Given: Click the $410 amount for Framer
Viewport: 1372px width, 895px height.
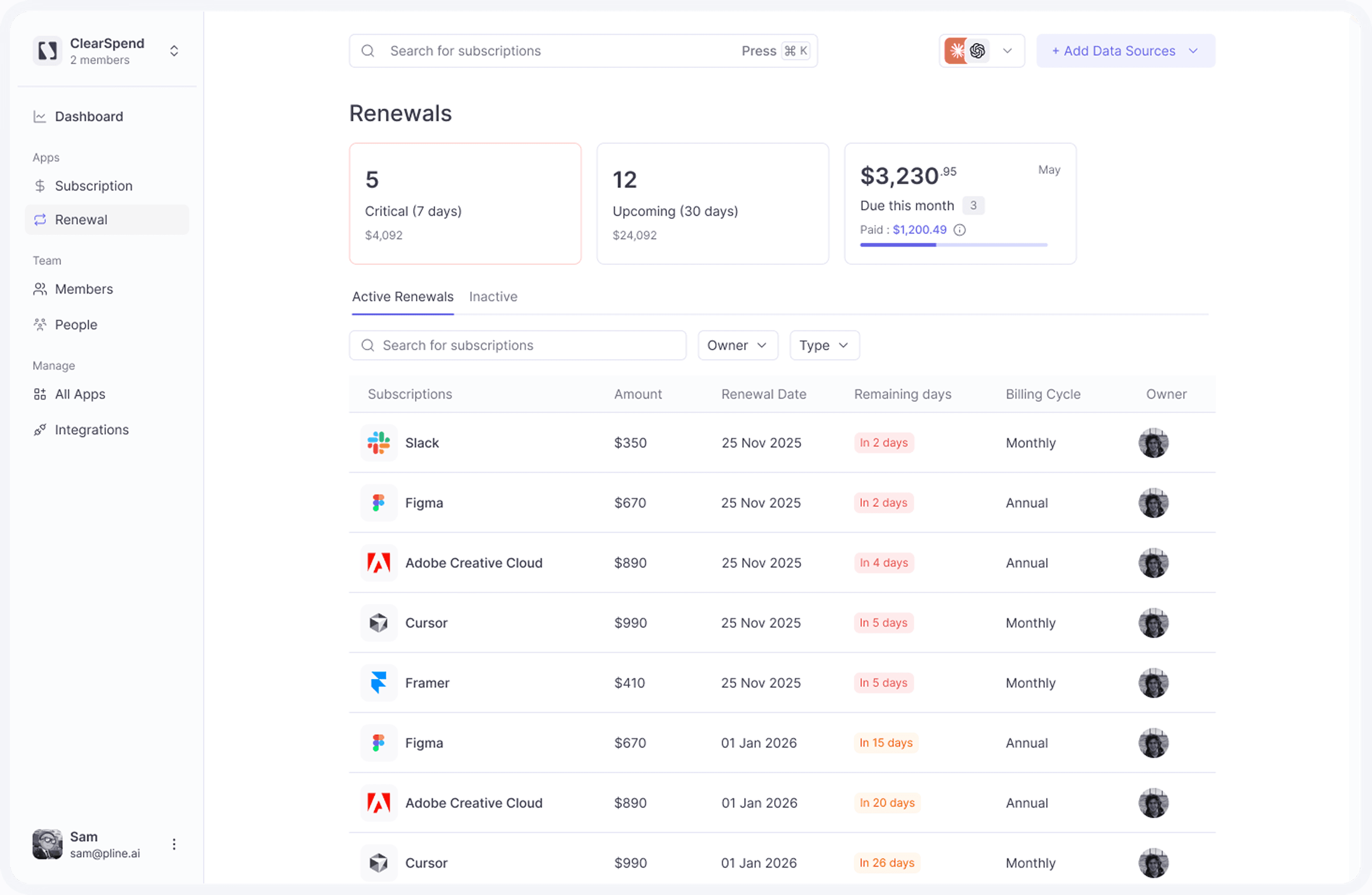Looking at the screenshot, I should click(630, 682).
